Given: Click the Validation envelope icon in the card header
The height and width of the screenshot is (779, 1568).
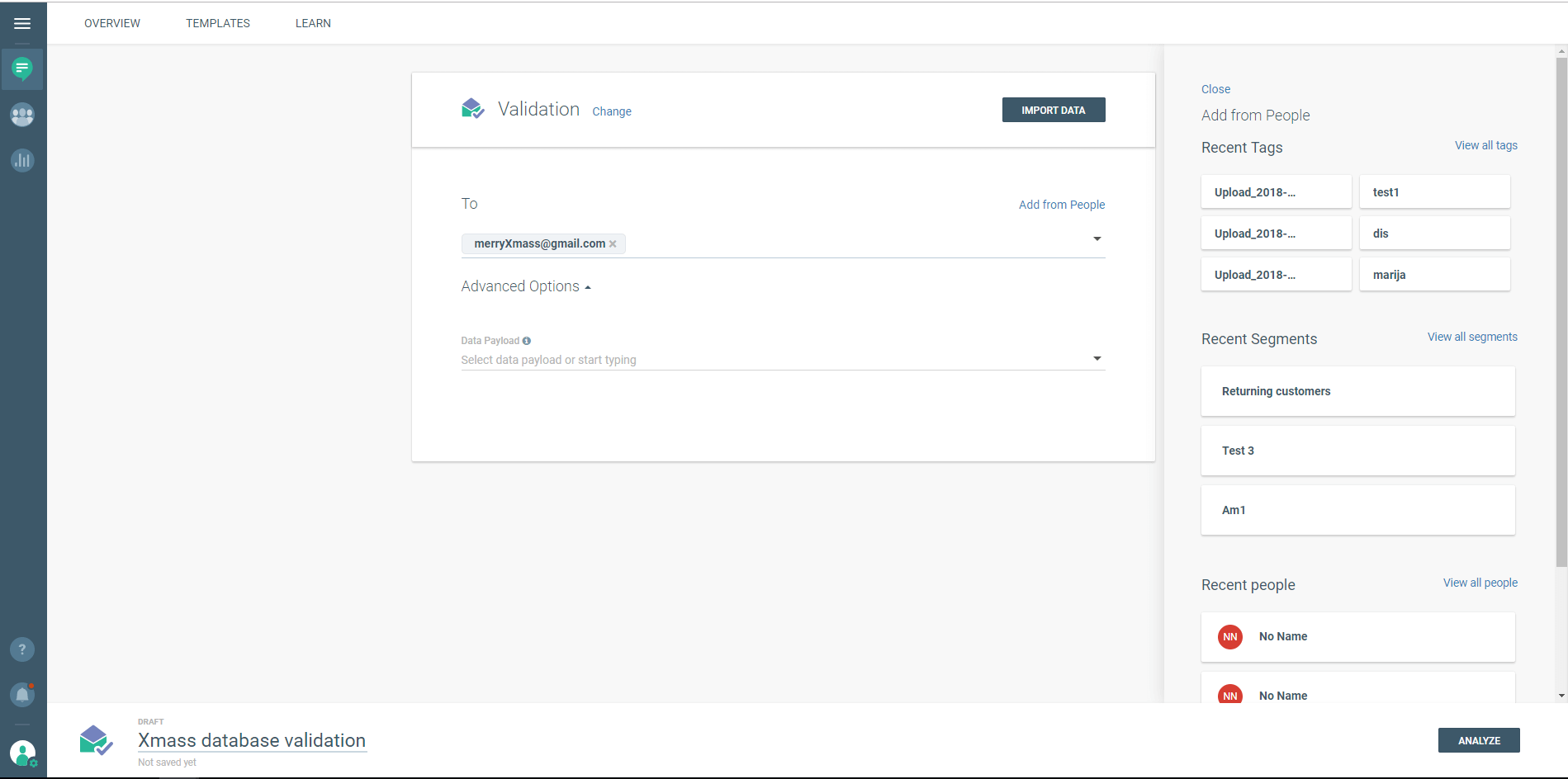Looking at the screenshot, I should [x=473, y=108].
